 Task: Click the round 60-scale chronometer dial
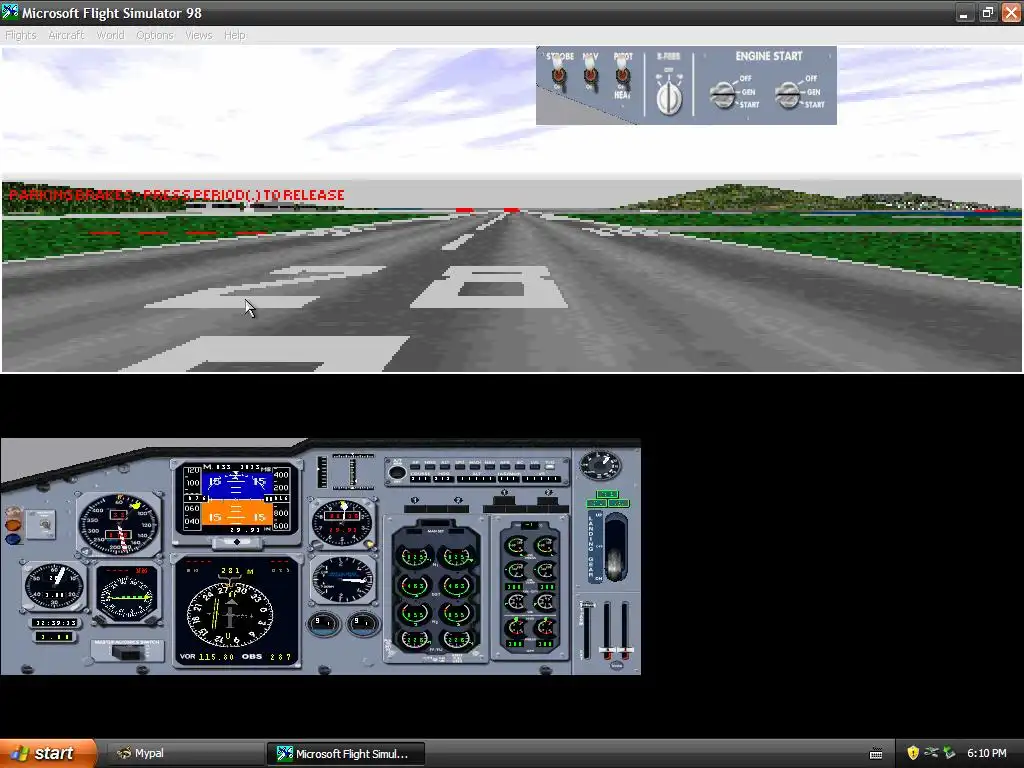pos(54,586)
